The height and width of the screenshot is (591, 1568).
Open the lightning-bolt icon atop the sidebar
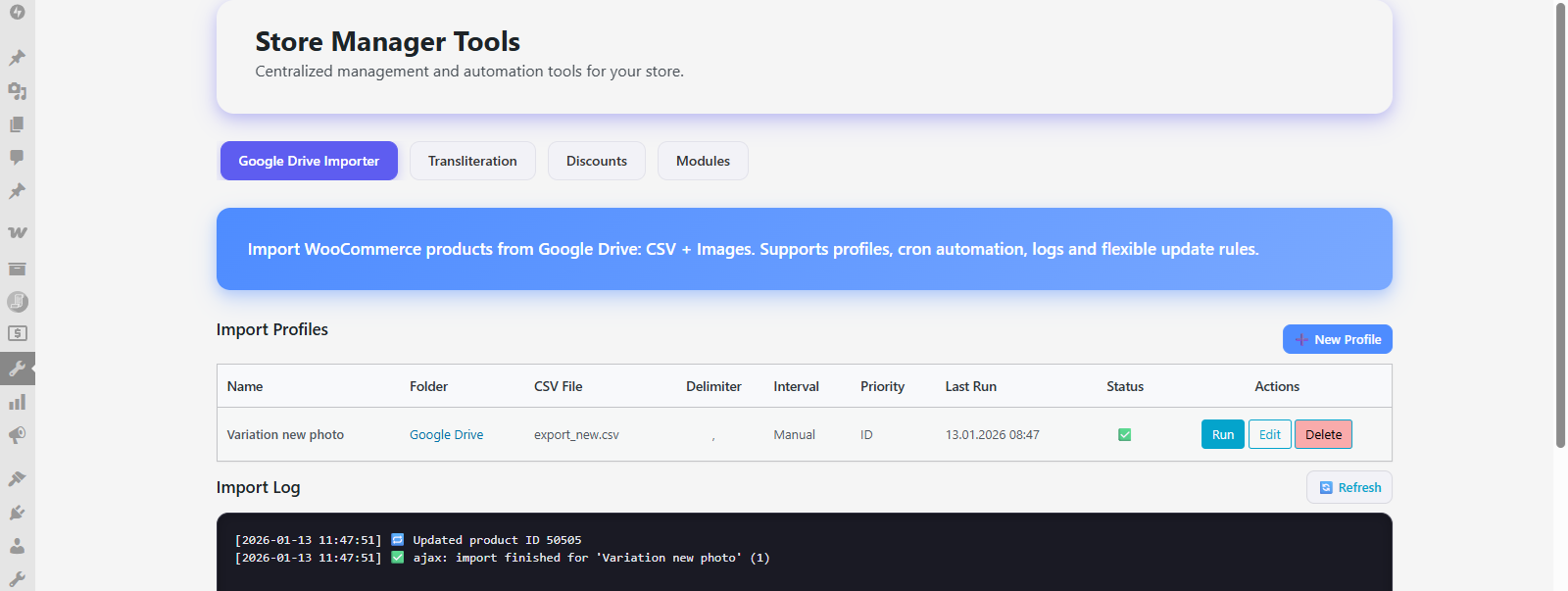(x=17, y=12)
